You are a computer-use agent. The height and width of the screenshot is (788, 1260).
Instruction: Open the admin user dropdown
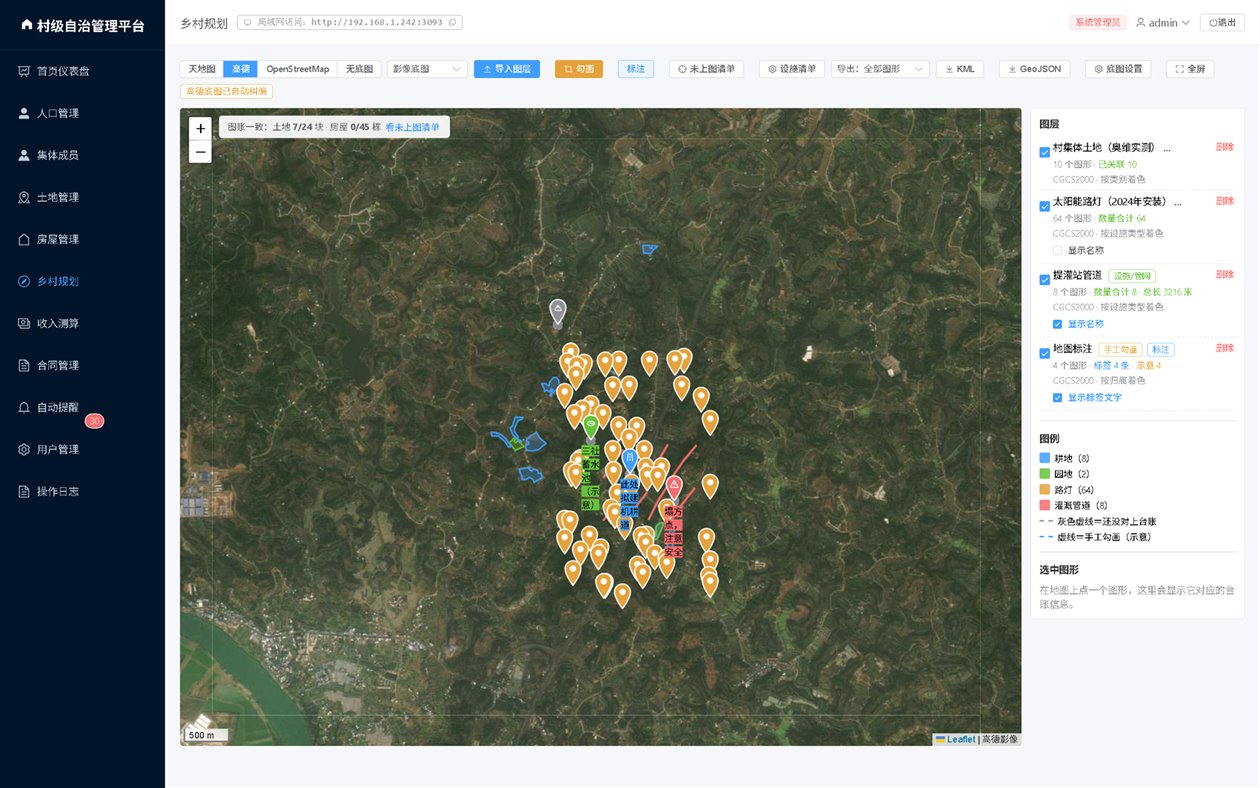tap(1162, 22)
